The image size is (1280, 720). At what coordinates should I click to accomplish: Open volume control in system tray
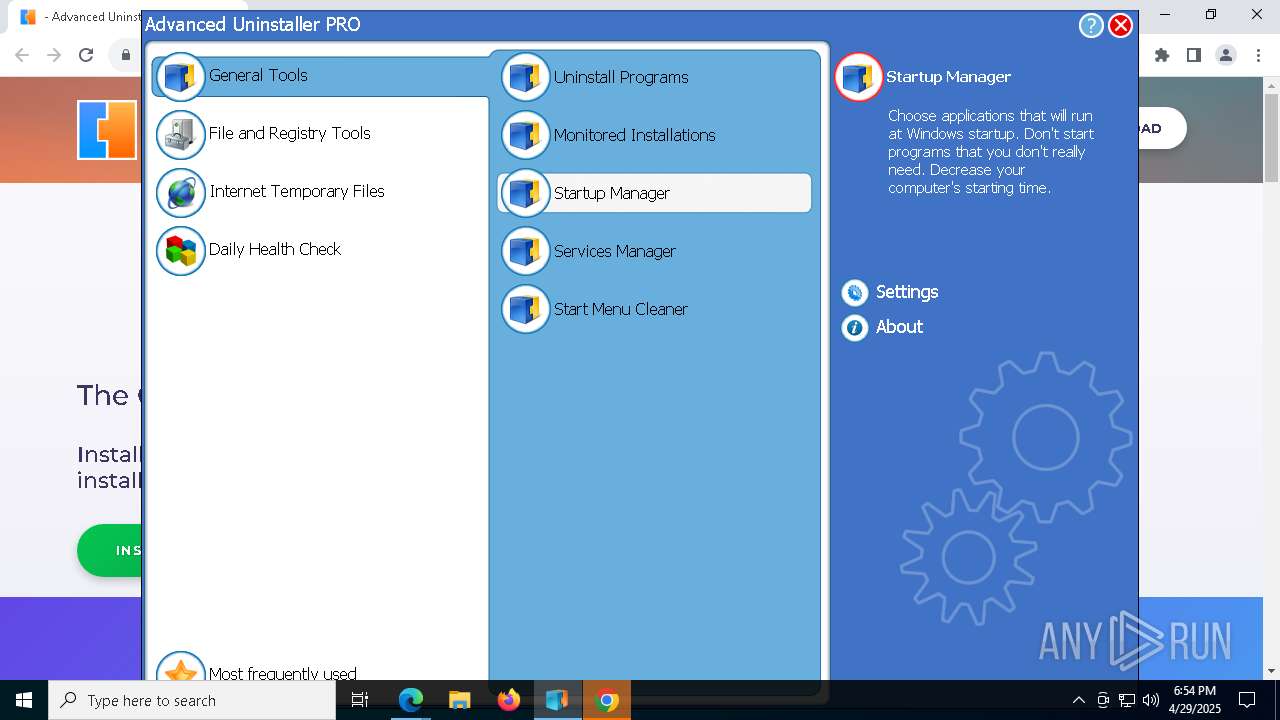pos(1151,700)
